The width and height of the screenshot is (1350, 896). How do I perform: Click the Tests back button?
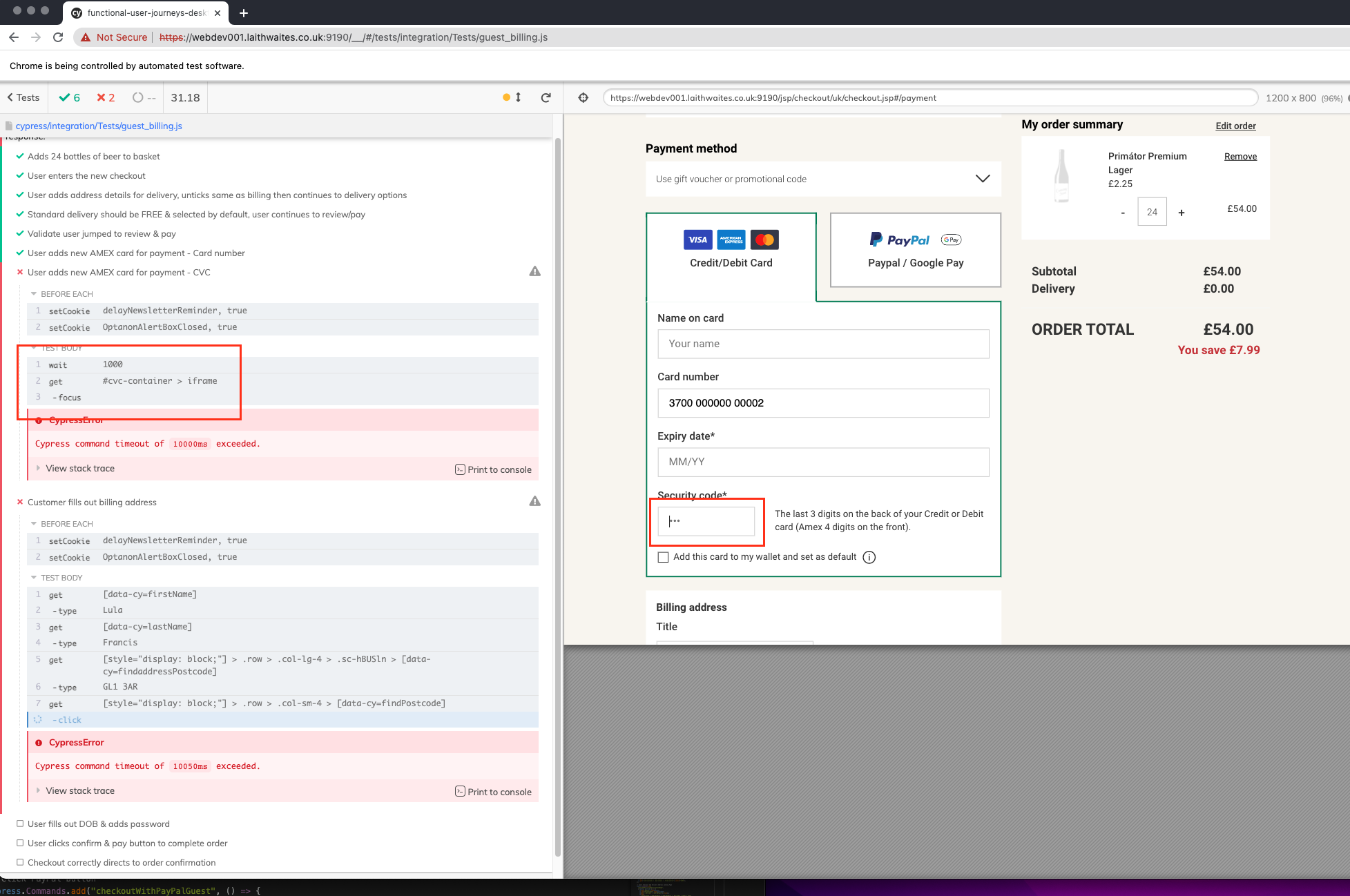pos(23,98)
